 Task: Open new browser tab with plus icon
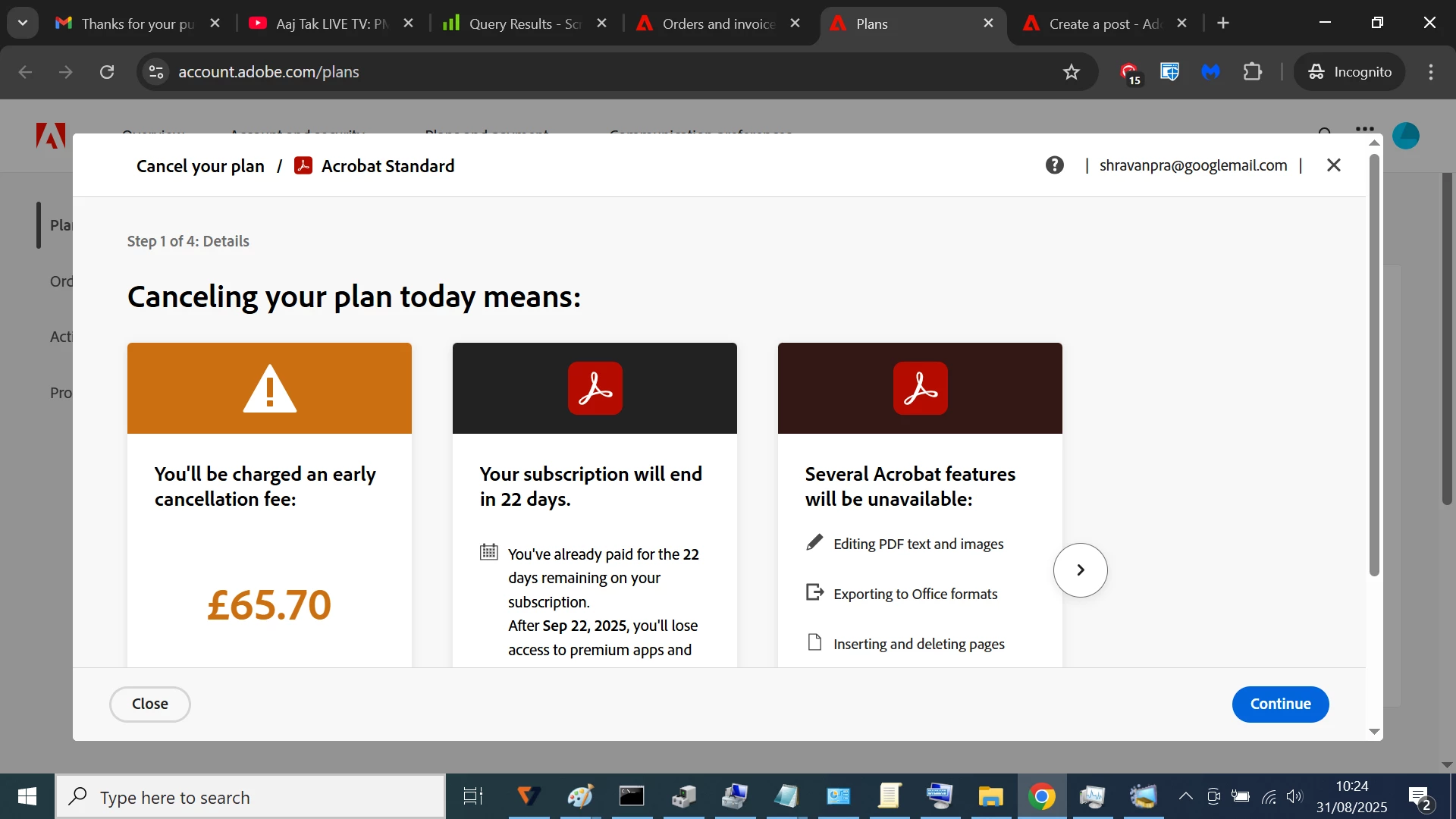coord(1223,24)
